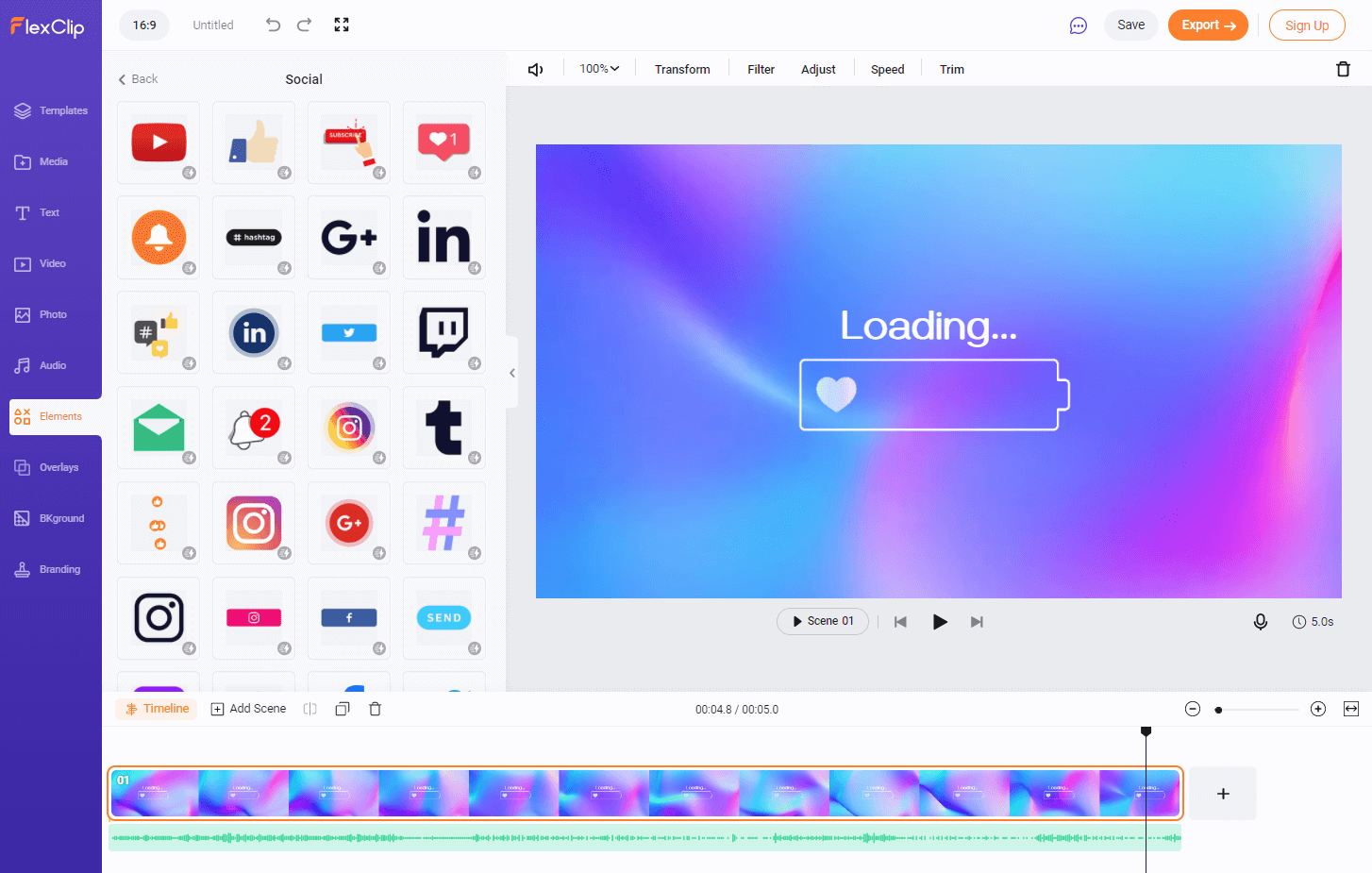
Task: Fit timeline to width icon
Action: pos(1351,709)
